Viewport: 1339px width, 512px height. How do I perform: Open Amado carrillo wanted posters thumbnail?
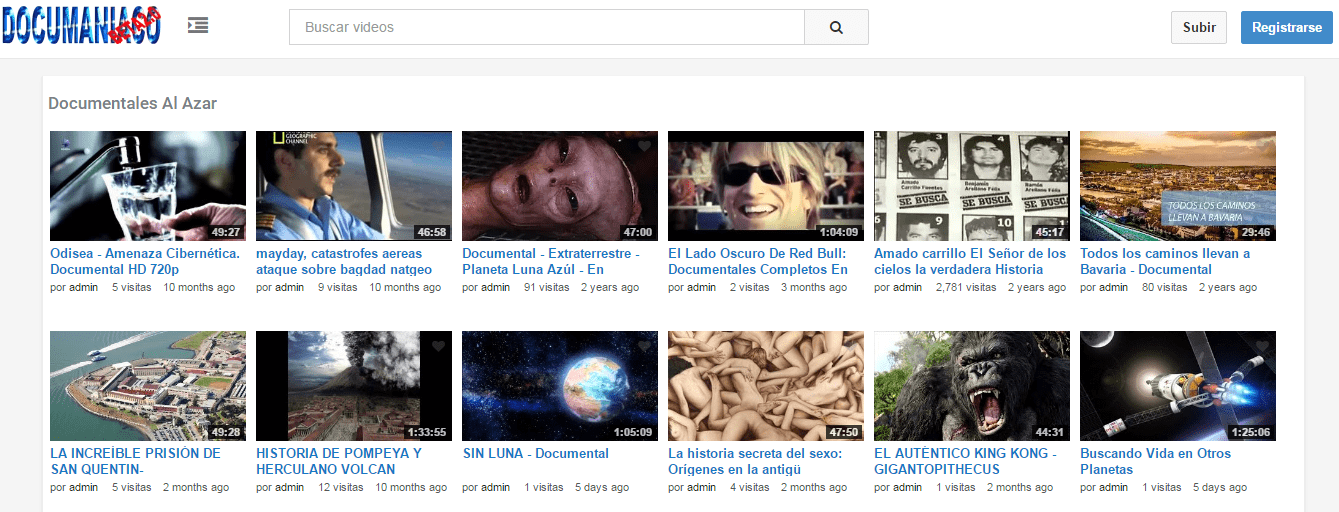[972, 186]
